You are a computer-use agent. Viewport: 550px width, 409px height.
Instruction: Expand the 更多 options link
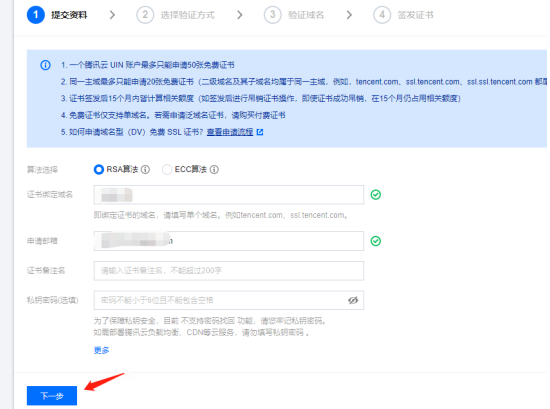point(101,350)
